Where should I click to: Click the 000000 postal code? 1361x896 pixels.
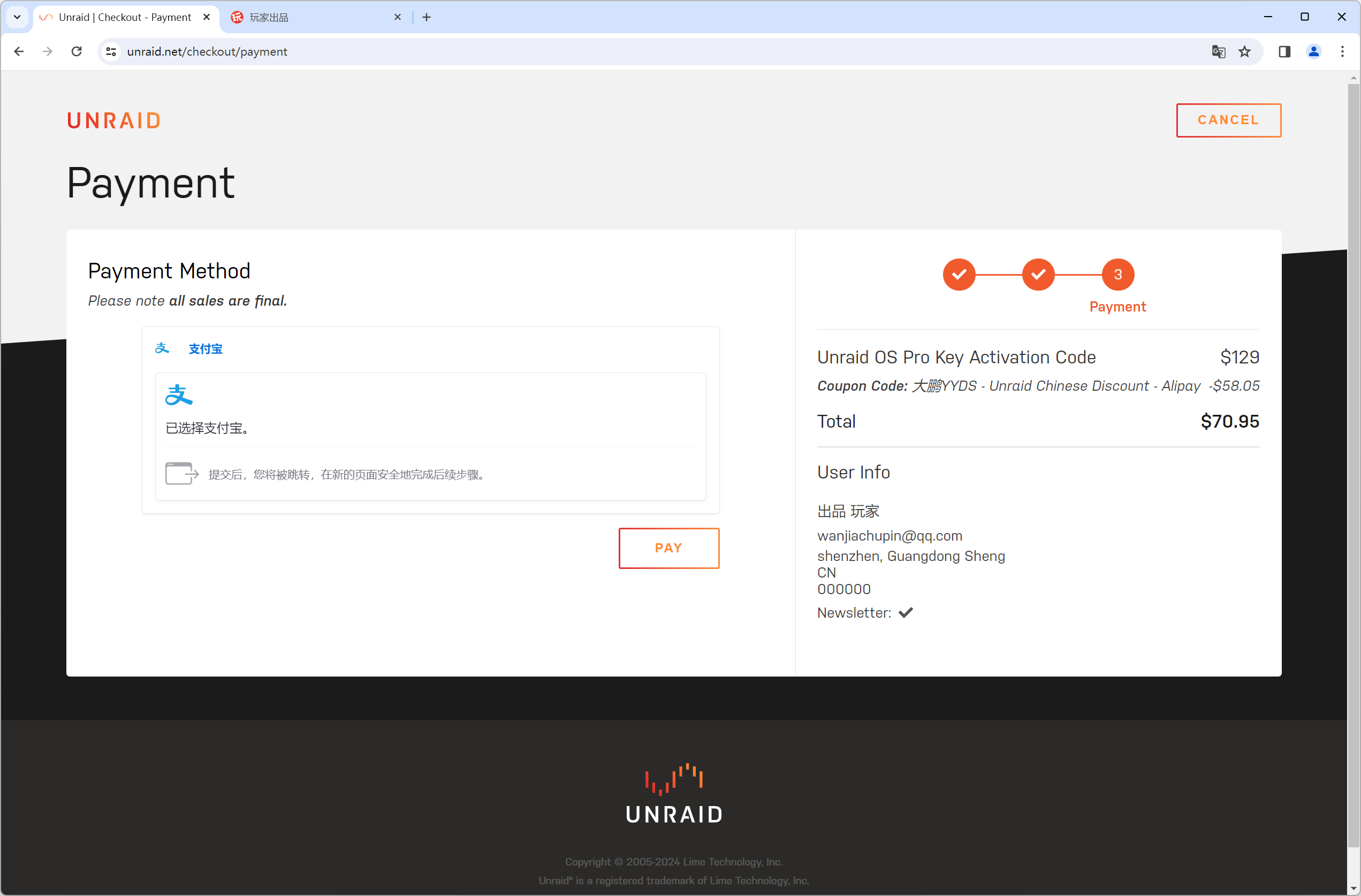coord(843,589)
